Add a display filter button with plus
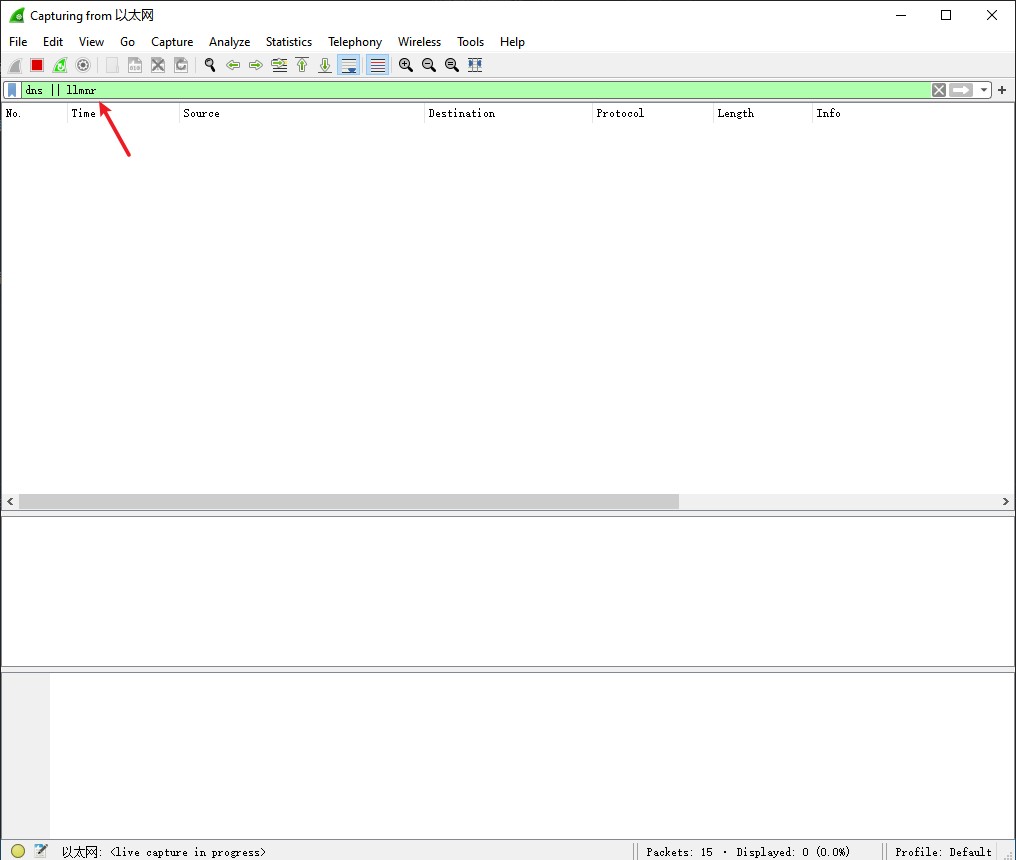 (x=1002, y=90)
